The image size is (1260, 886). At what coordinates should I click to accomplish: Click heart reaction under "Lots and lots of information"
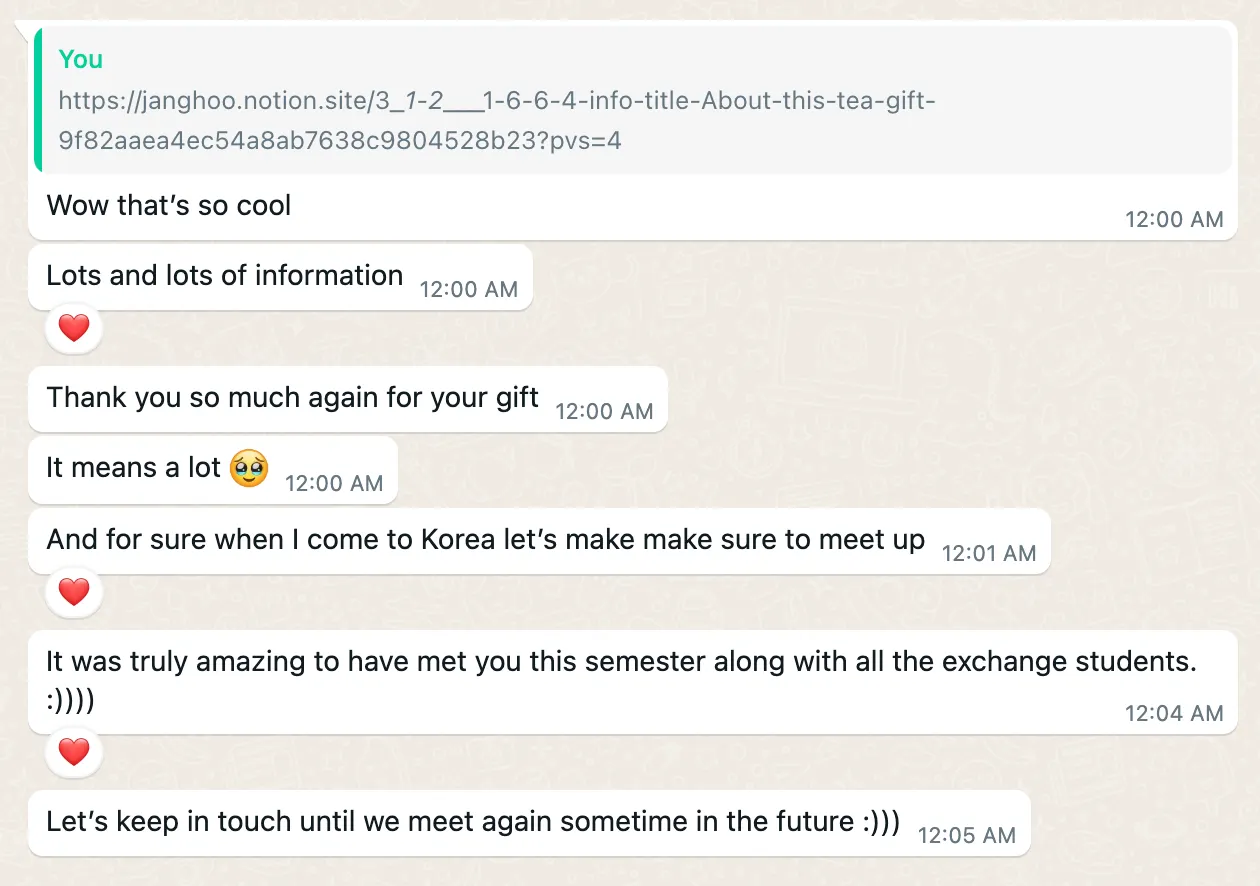(x=74, y=328)
